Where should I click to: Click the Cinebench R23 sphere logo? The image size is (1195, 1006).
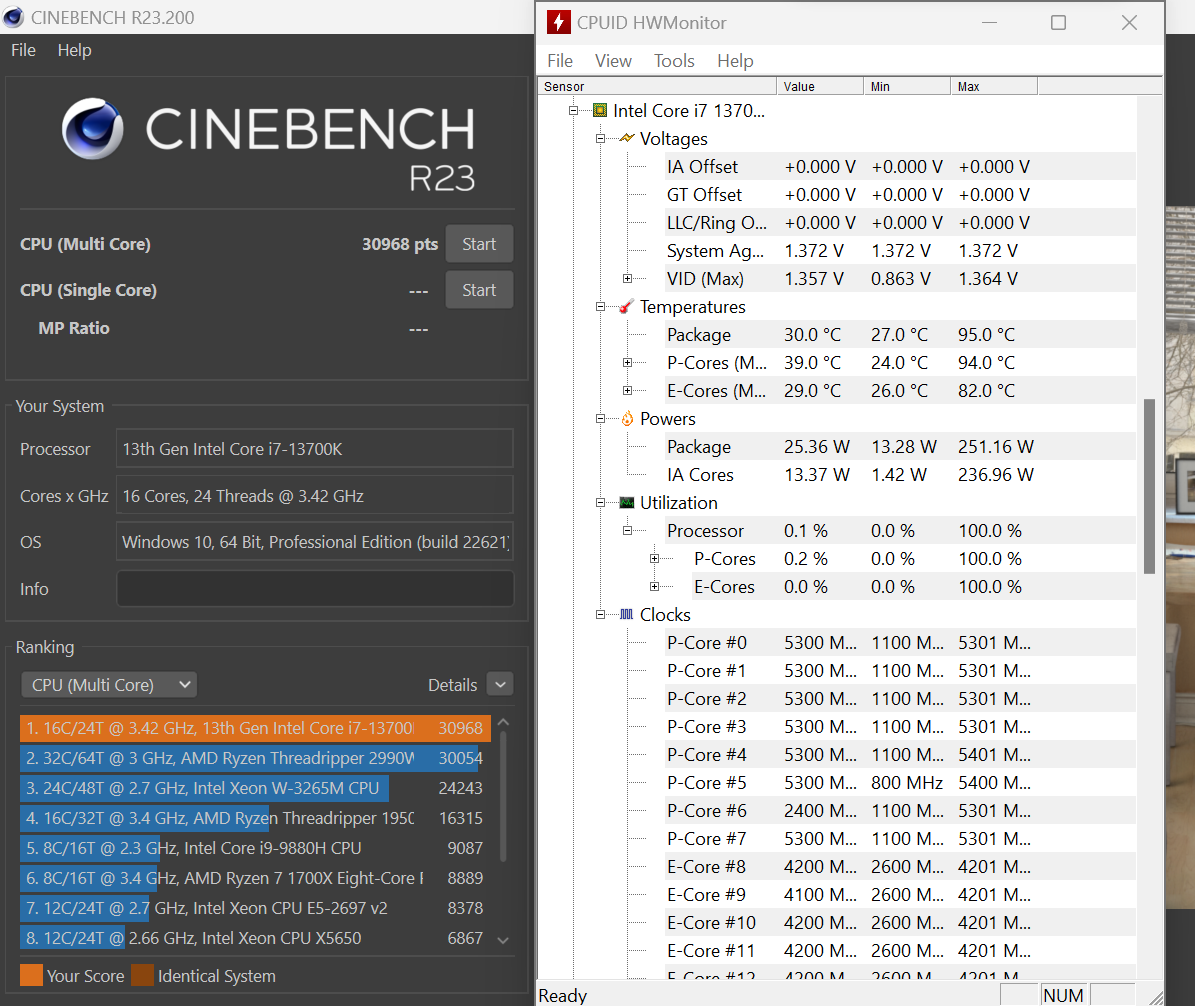(92, 128)
